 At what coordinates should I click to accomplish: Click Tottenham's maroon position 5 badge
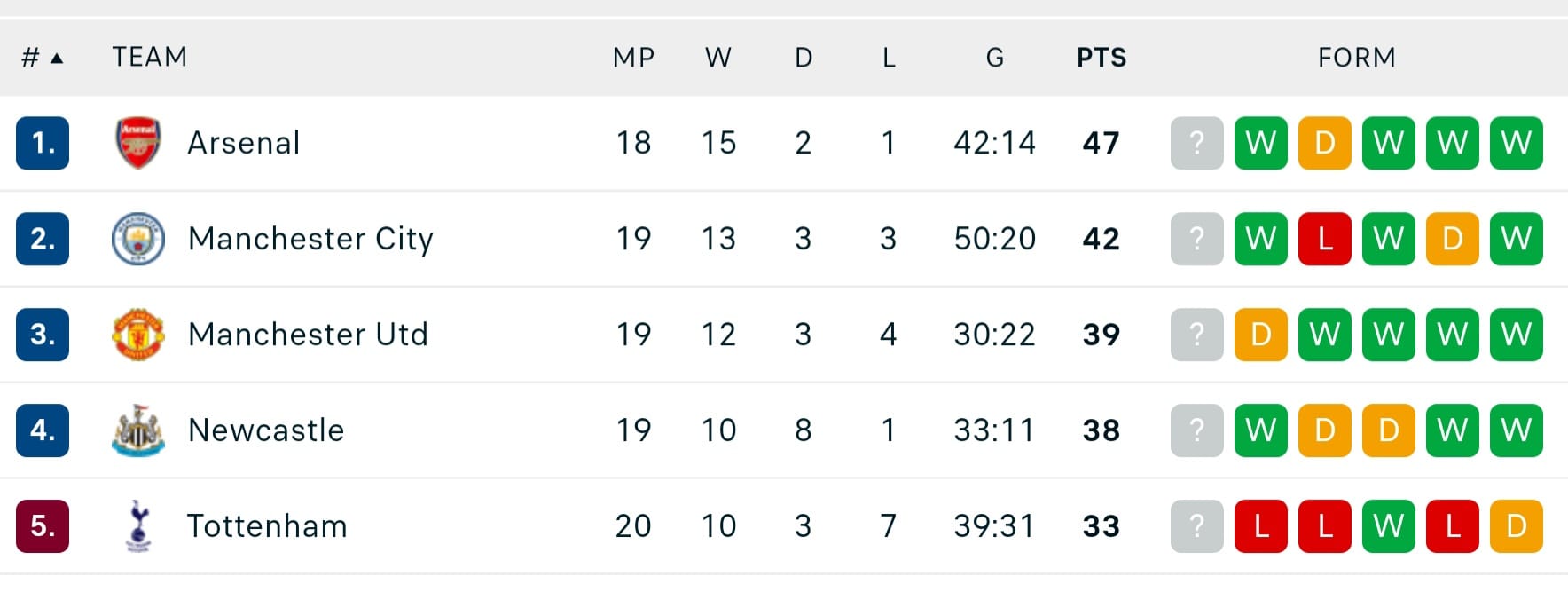pyautogui.click(x=43, y=526)
